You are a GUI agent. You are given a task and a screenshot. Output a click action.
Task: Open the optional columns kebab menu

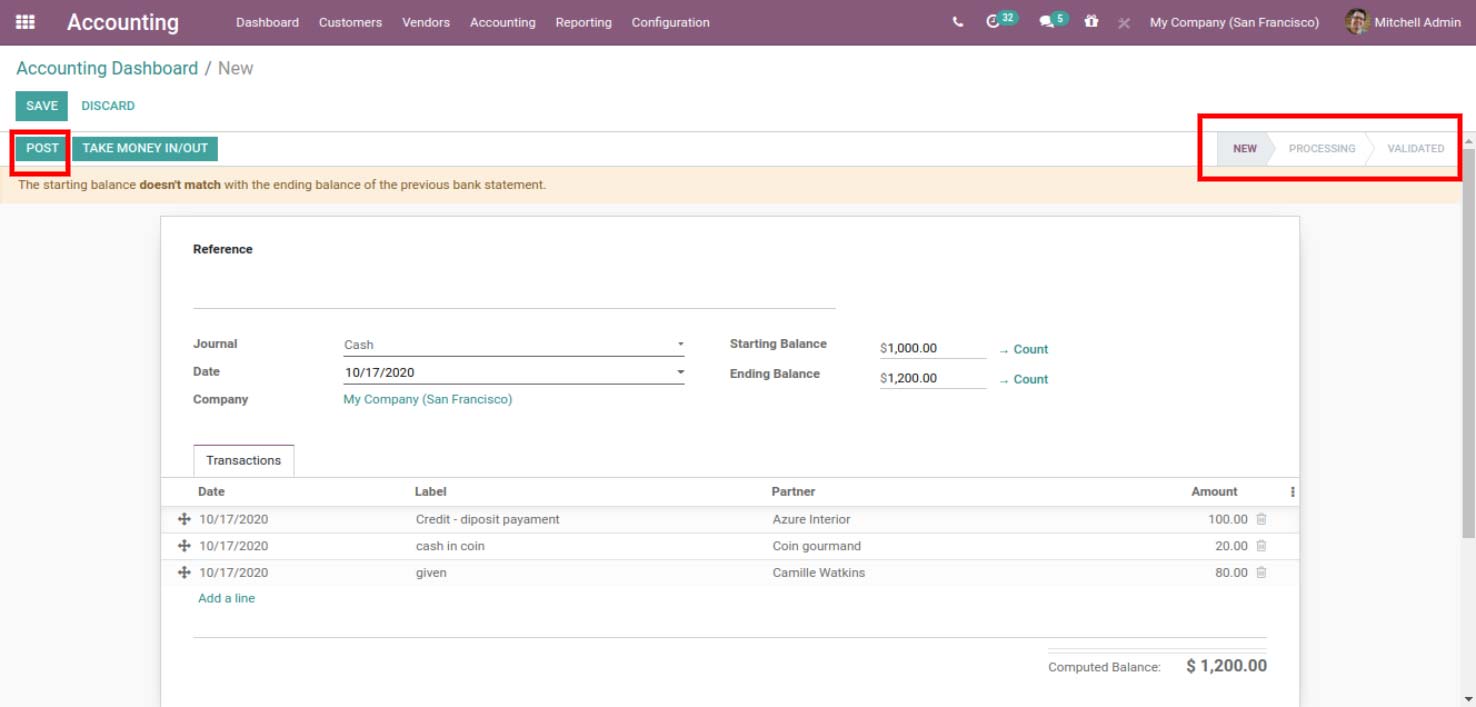pyautogui.click(x=1292, y=492)
